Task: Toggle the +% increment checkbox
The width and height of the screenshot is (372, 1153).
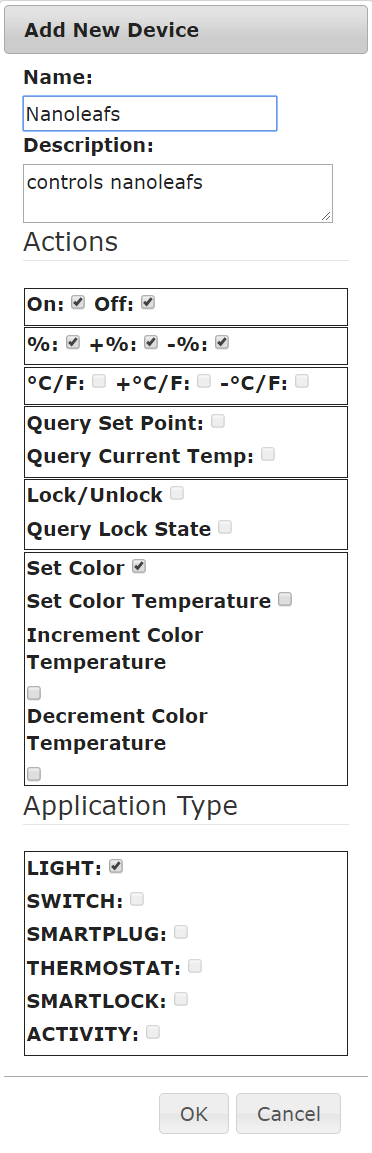Action: coord(151,342)
